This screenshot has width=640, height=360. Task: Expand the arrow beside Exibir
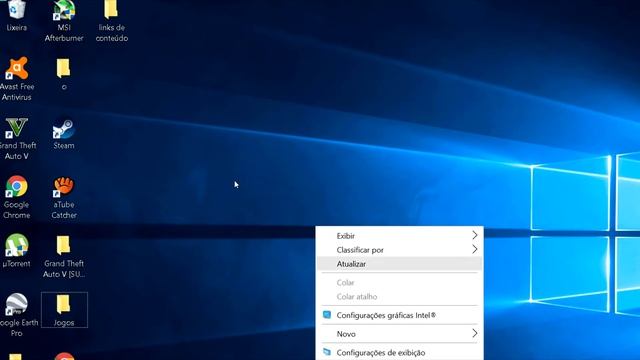pos(474,235)
